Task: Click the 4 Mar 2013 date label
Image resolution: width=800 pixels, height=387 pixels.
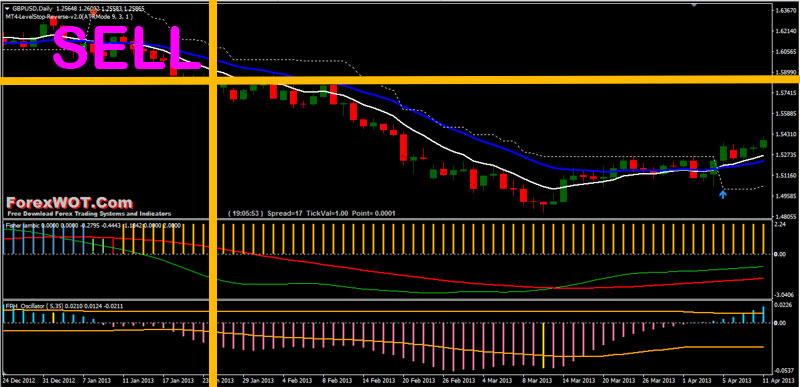Action: 498,381
